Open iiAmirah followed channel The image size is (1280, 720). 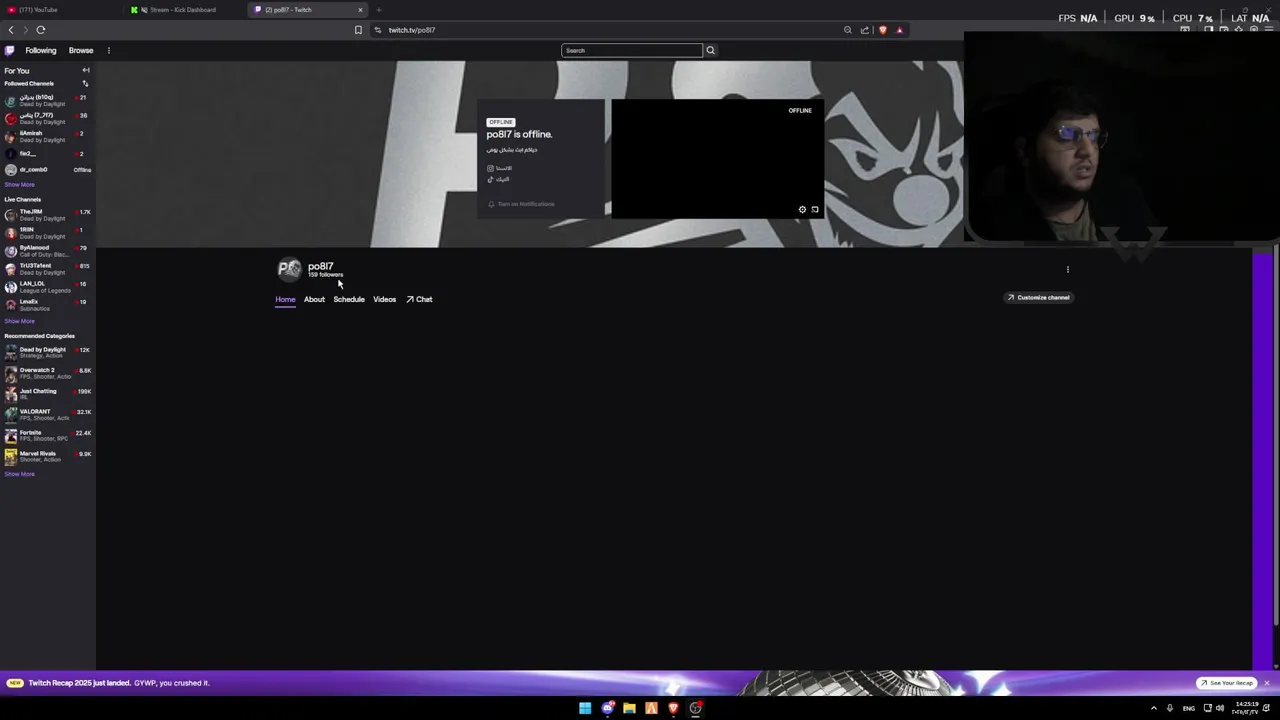[47, 136]
